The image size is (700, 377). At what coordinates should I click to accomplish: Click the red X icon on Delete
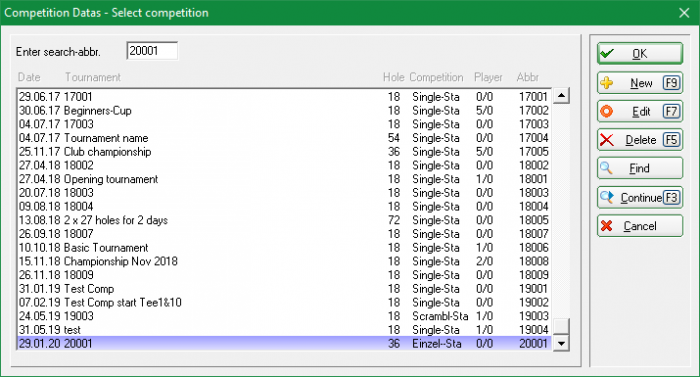pos(607,140)
